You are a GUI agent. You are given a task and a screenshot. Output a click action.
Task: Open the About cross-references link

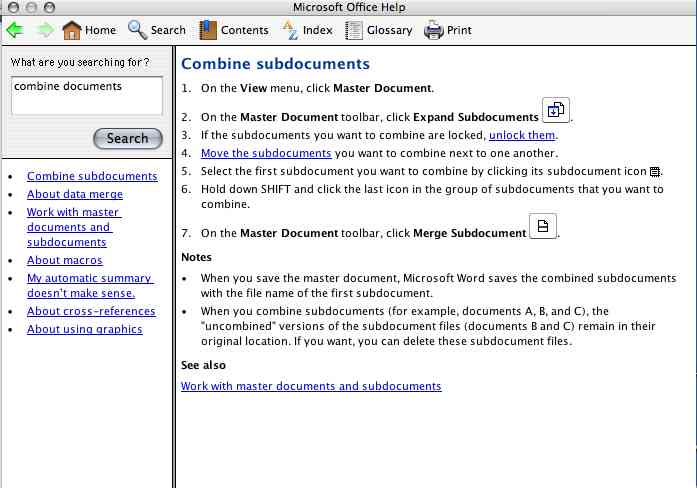point(91,311)
